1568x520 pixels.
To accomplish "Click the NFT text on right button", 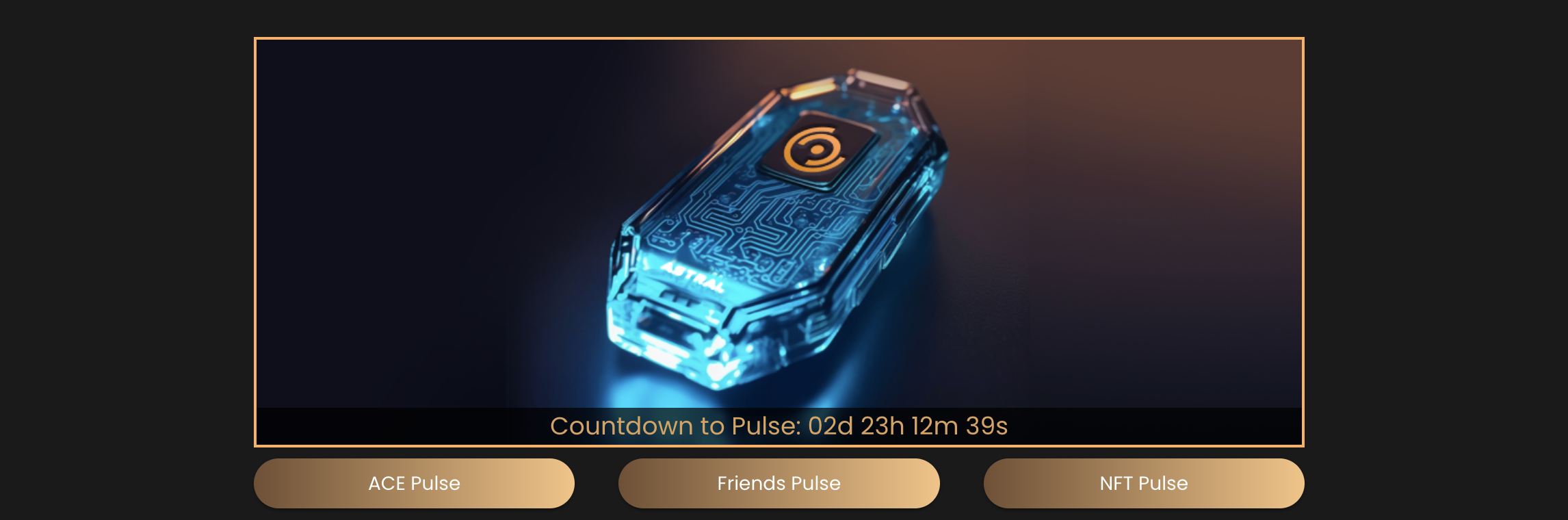I will coord(1116,484).
